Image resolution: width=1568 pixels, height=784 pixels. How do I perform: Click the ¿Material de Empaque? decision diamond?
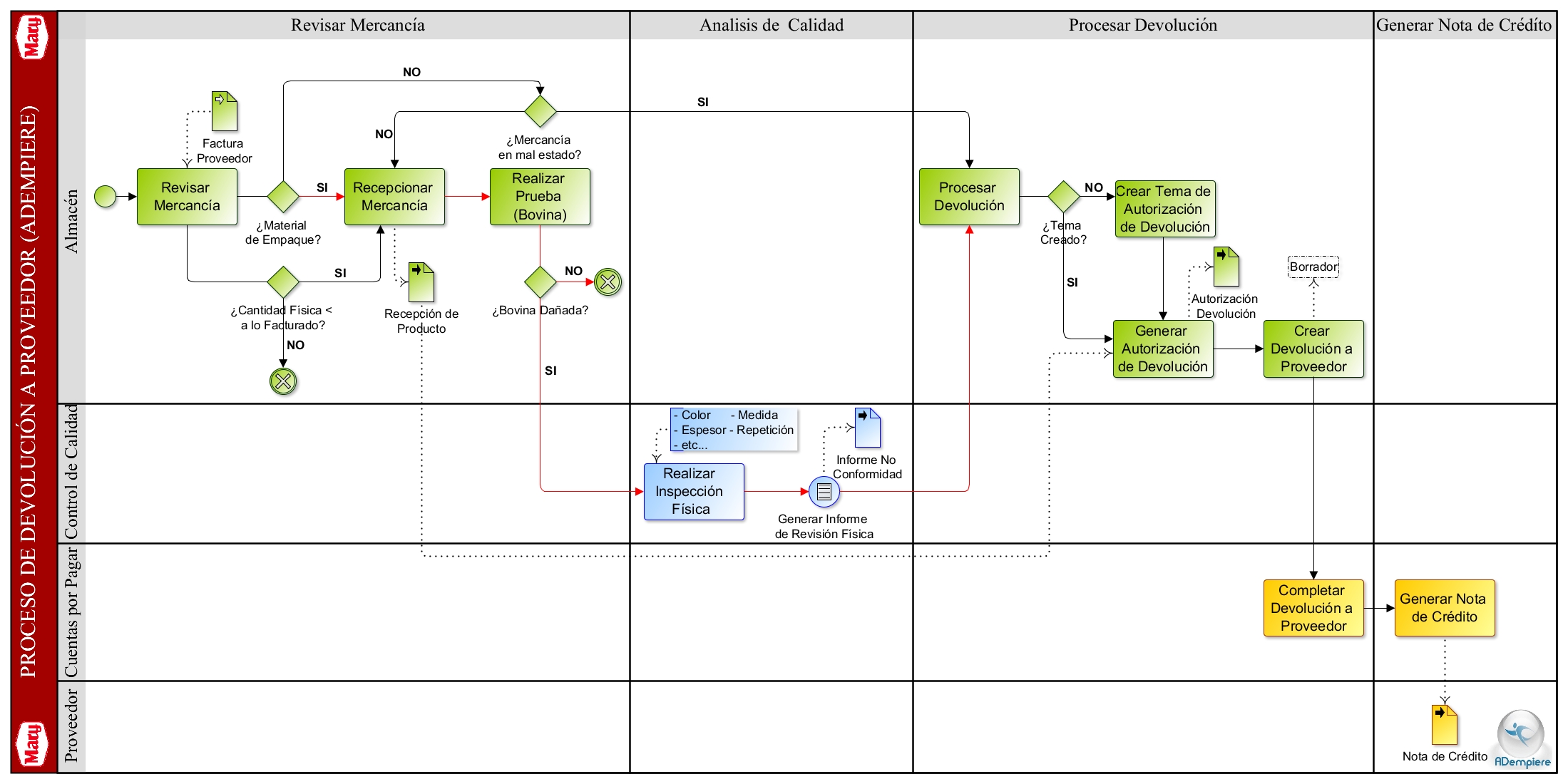coord(283,196)
